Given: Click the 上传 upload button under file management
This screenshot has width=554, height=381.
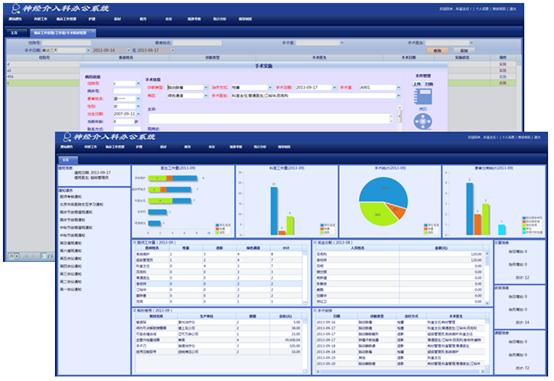Looking at the screenshot, I should 417,84.
